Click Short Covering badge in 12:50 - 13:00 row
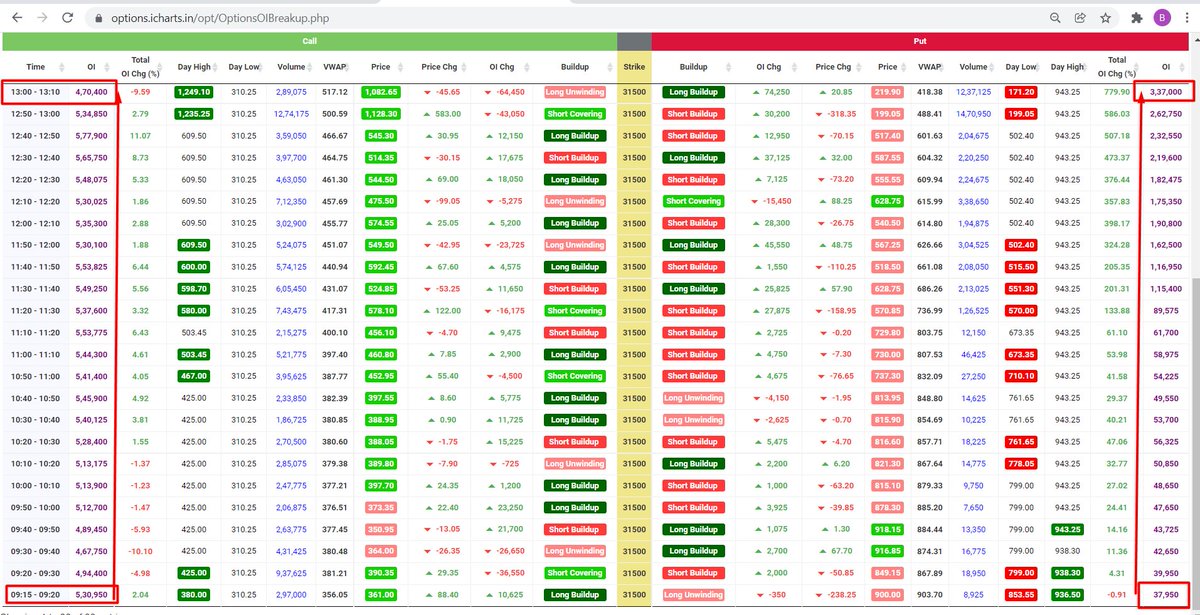1200x615 pixels. (x=575, y=114)
